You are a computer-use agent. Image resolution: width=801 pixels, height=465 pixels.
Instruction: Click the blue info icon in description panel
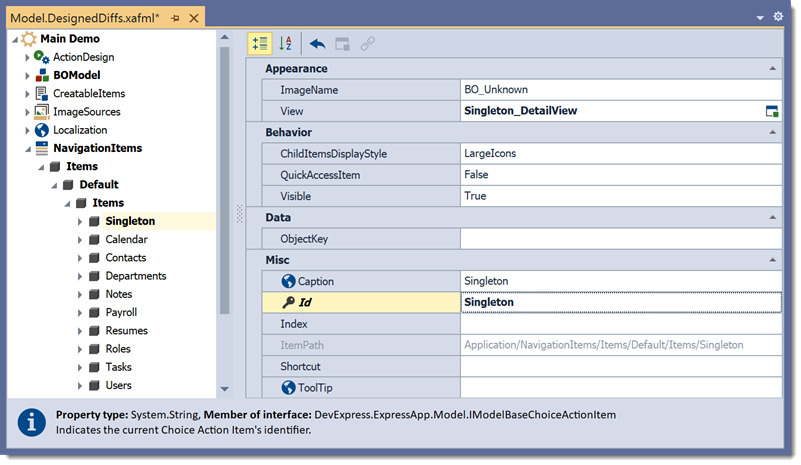[32, 422]
